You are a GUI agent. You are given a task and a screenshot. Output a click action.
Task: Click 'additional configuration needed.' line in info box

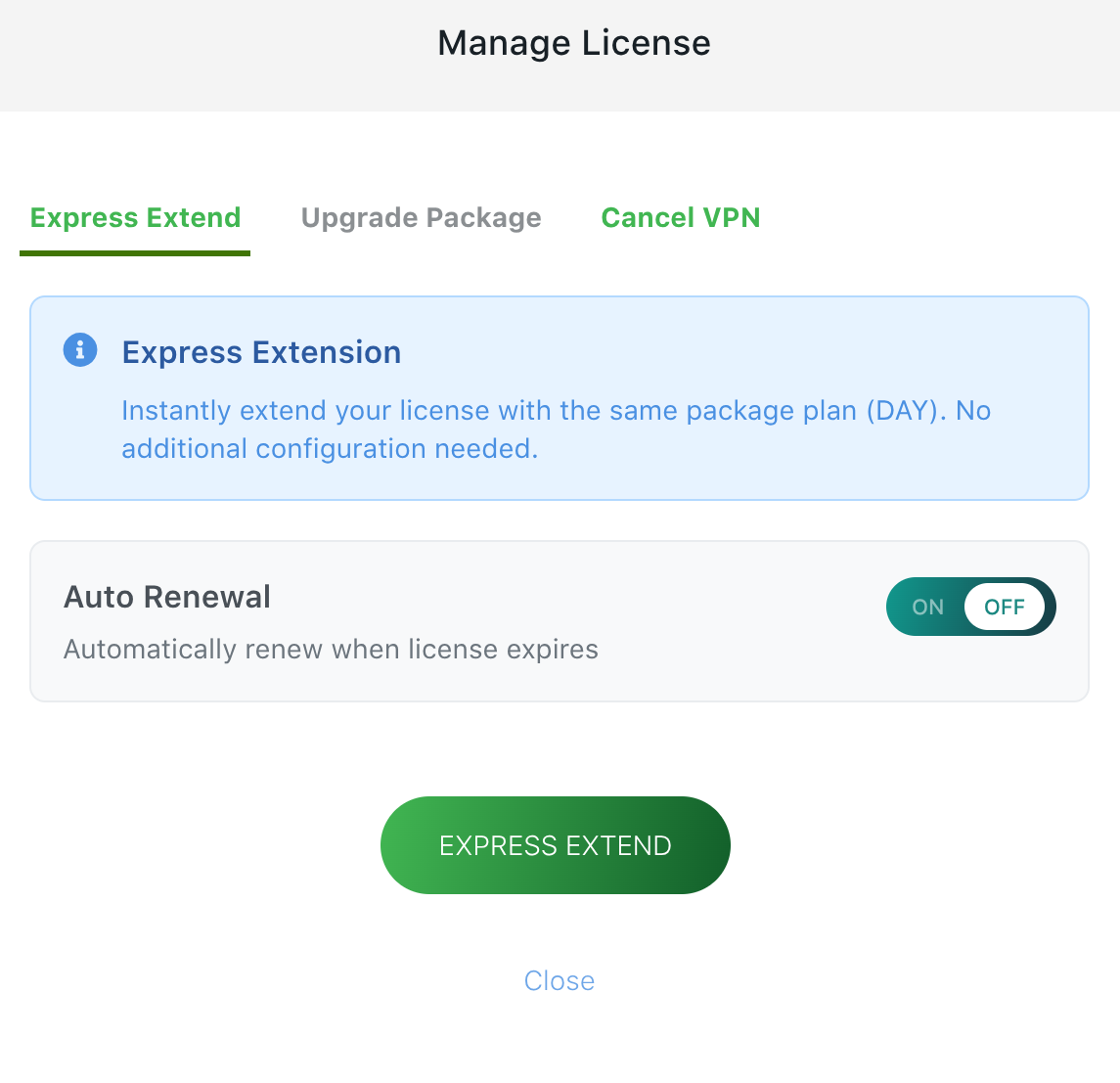pos(330,449)
